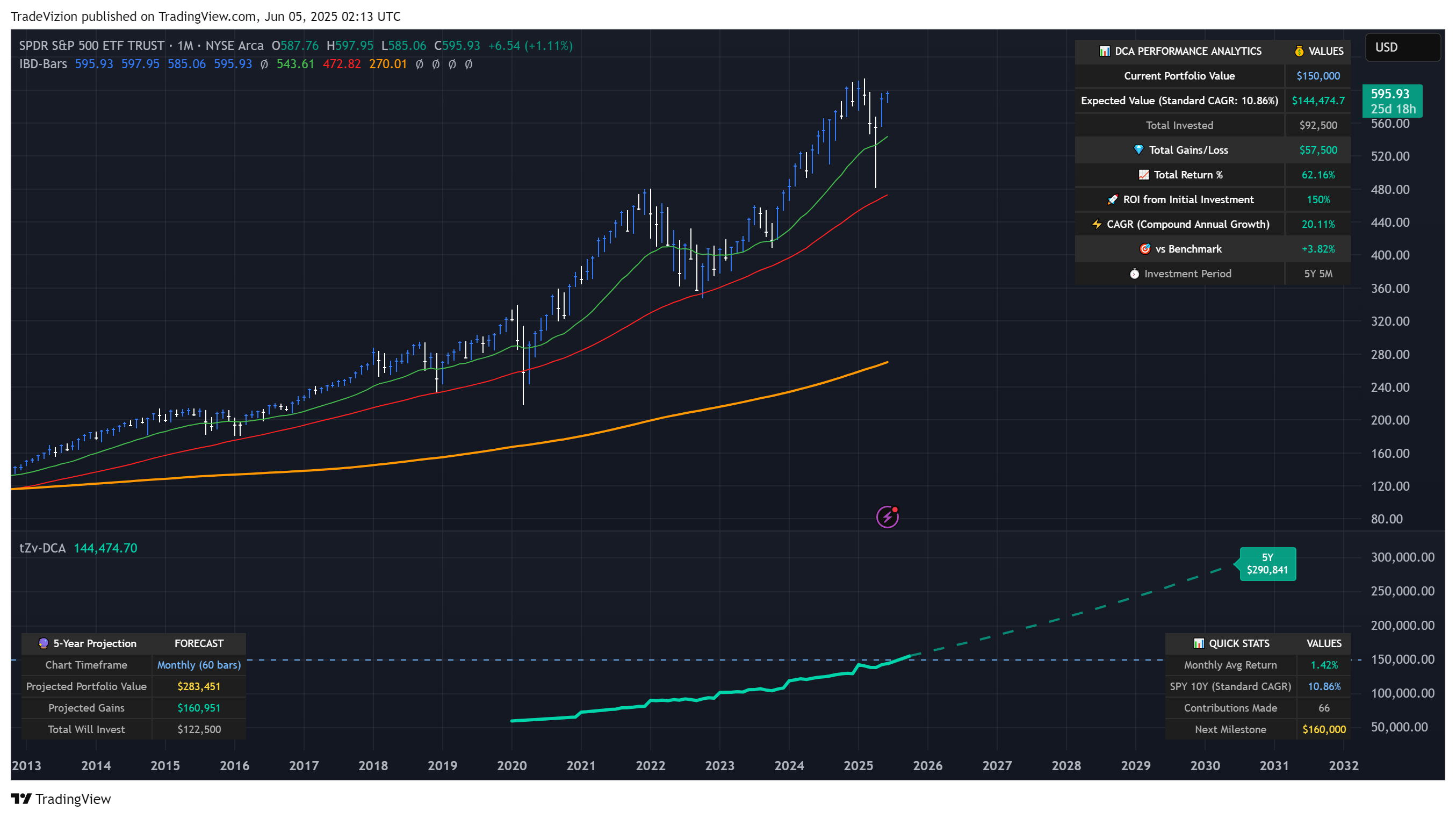Click the 2020 label on the time axis
This screenshot has width=1456, height=818.
pyautogui.click(x=511, y=765)
